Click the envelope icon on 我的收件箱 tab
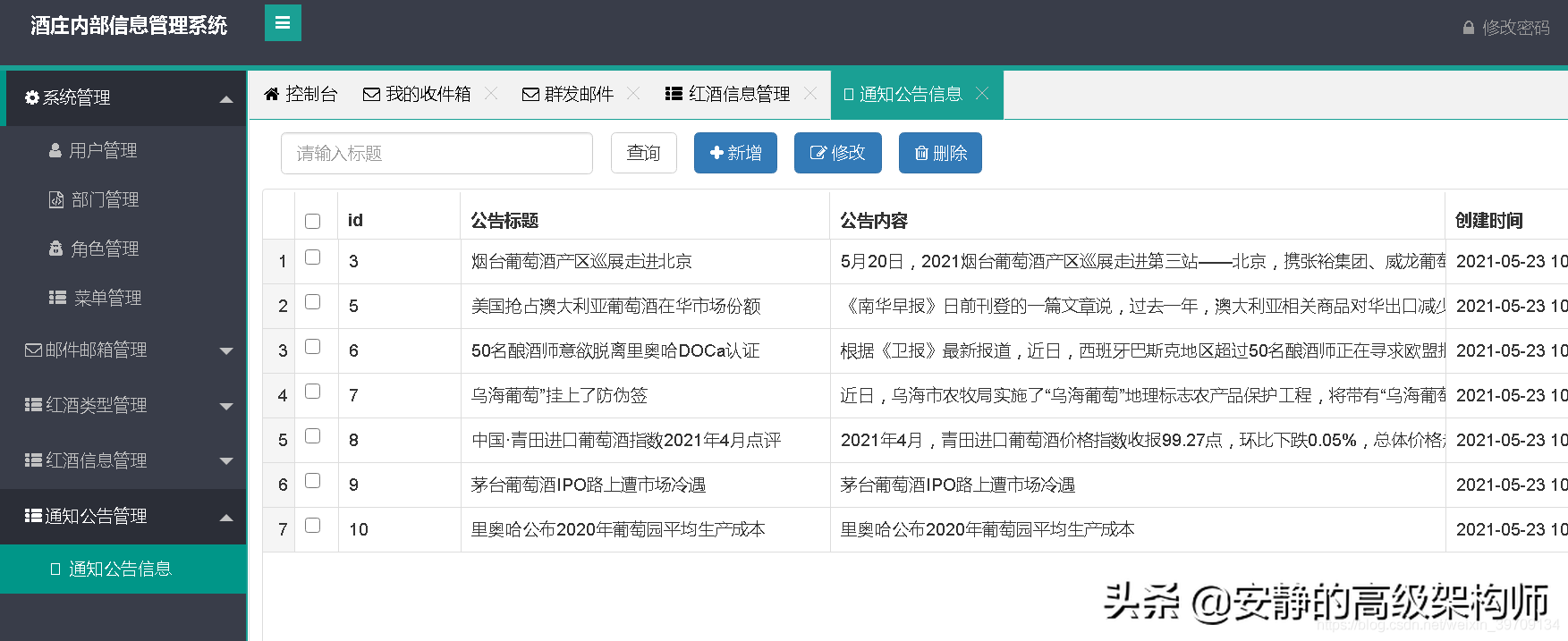 pyautogui.click(x=371, y=94)
